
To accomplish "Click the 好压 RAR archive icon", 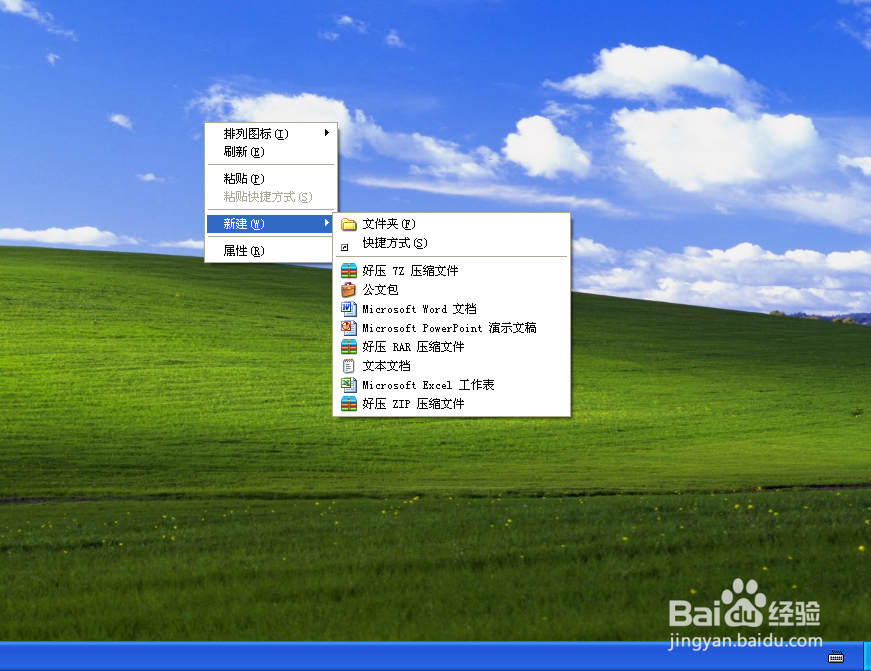I will [x=349, y=347].
